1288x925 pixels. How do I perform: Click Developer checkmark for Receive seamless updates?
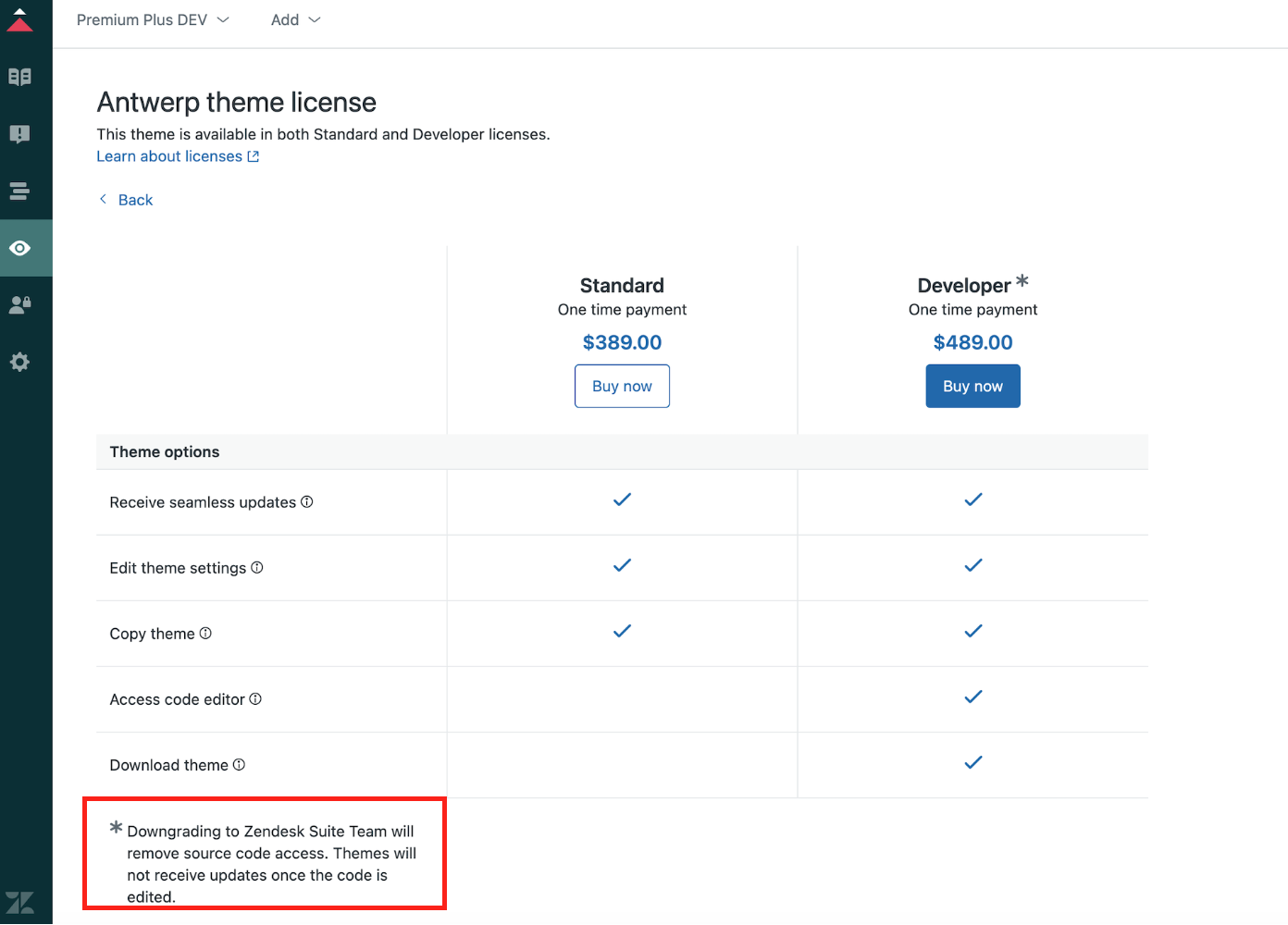pyautogui.click(x=972, y=499)
